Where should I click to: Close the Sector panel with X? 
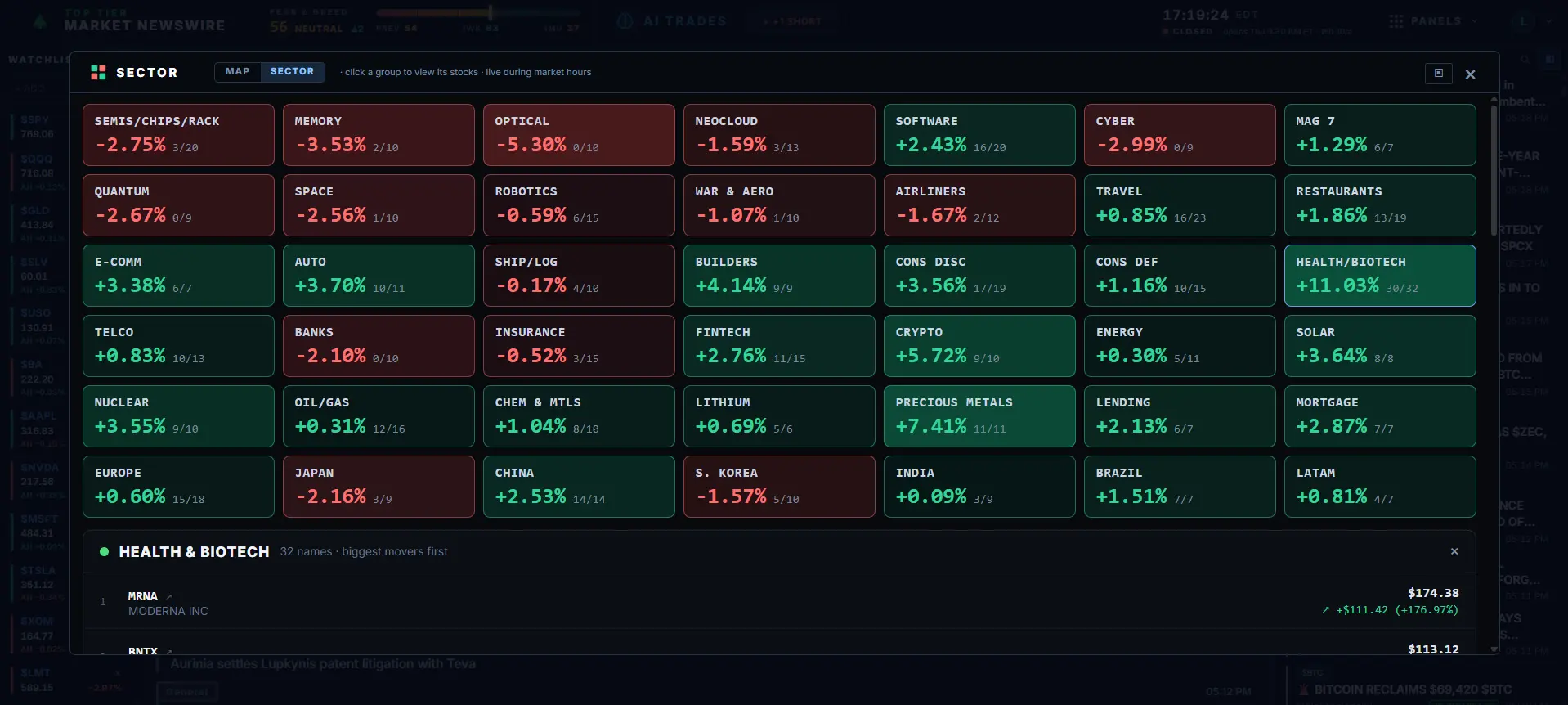(1470, 74)
